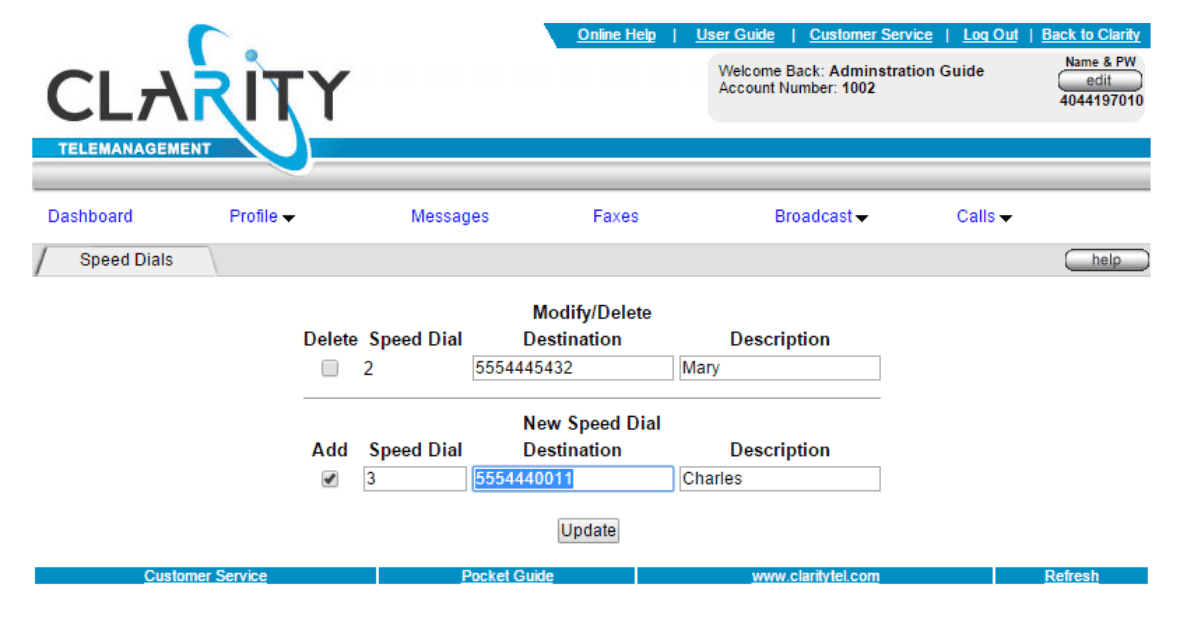Select the Speed Dials tab
The height and width of the screenshot is (622, 1178).
[126, 260]
